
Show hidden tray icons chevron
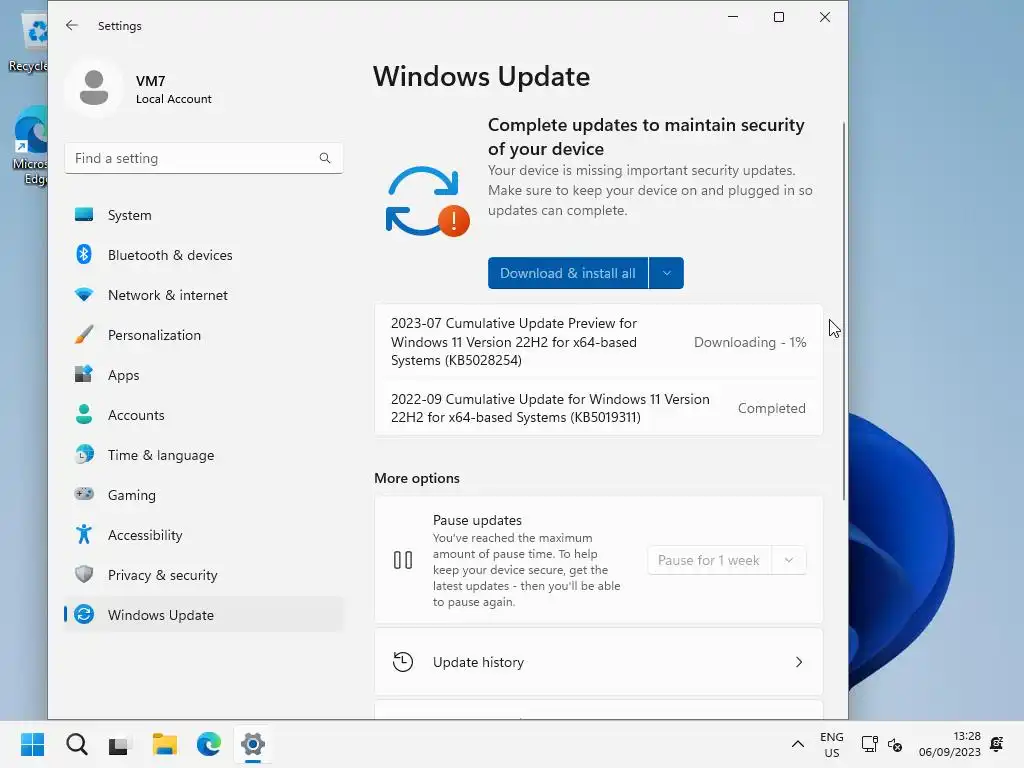(797, 744)
